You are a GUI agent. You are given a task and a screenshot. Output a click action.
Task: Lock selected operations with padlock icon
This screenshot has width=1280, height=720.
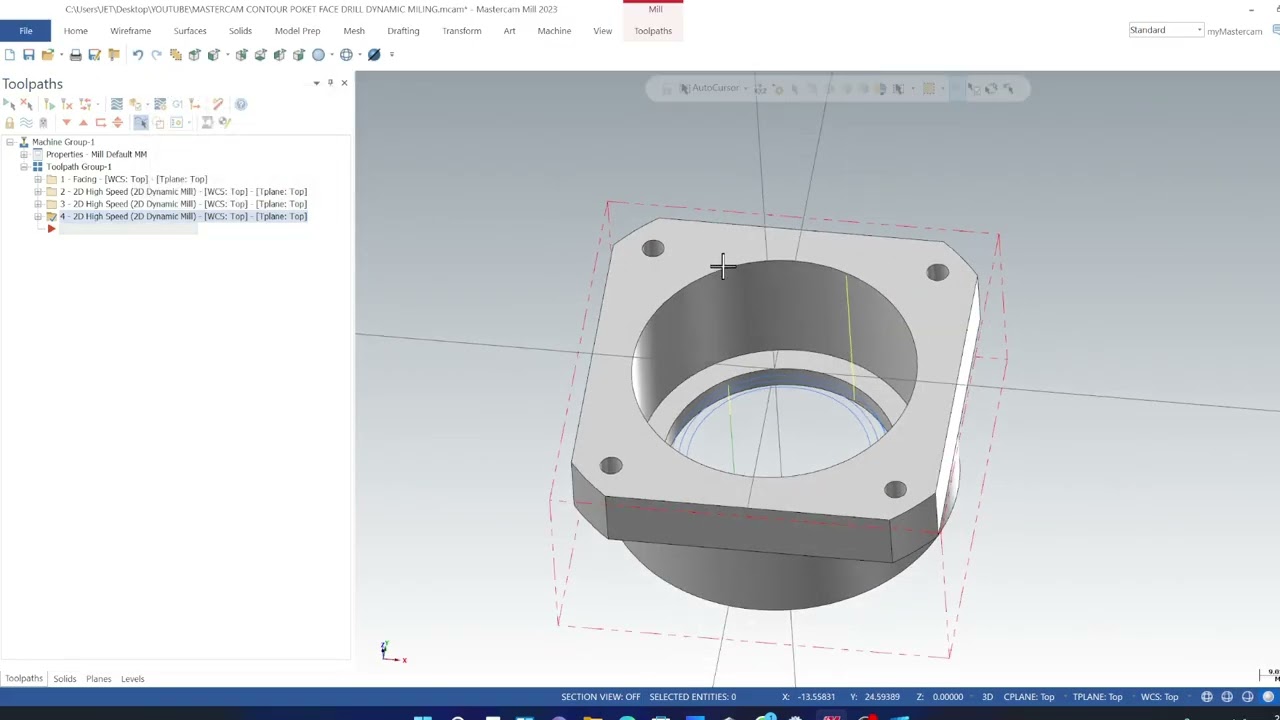coord(10,123)
